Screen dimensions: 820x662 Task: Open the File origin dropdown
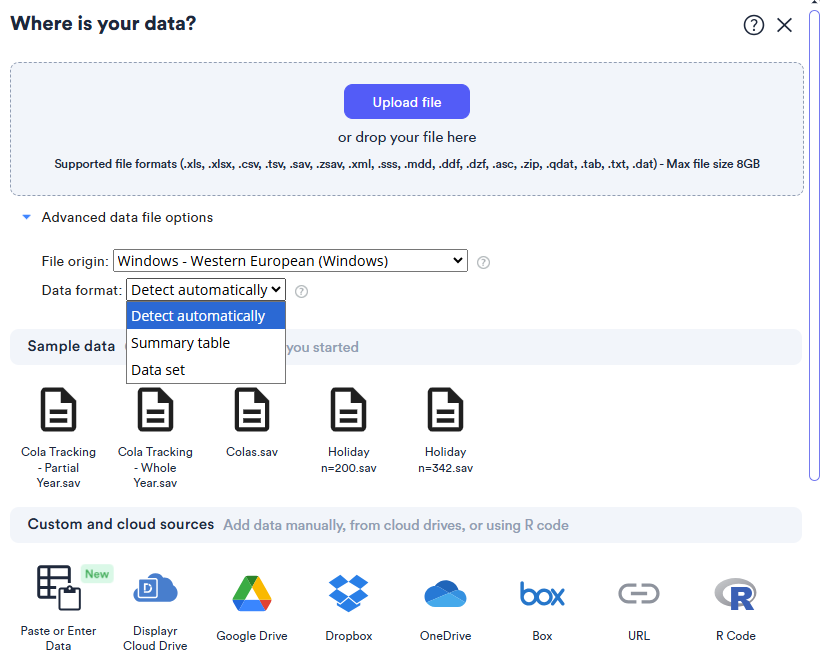290,261
